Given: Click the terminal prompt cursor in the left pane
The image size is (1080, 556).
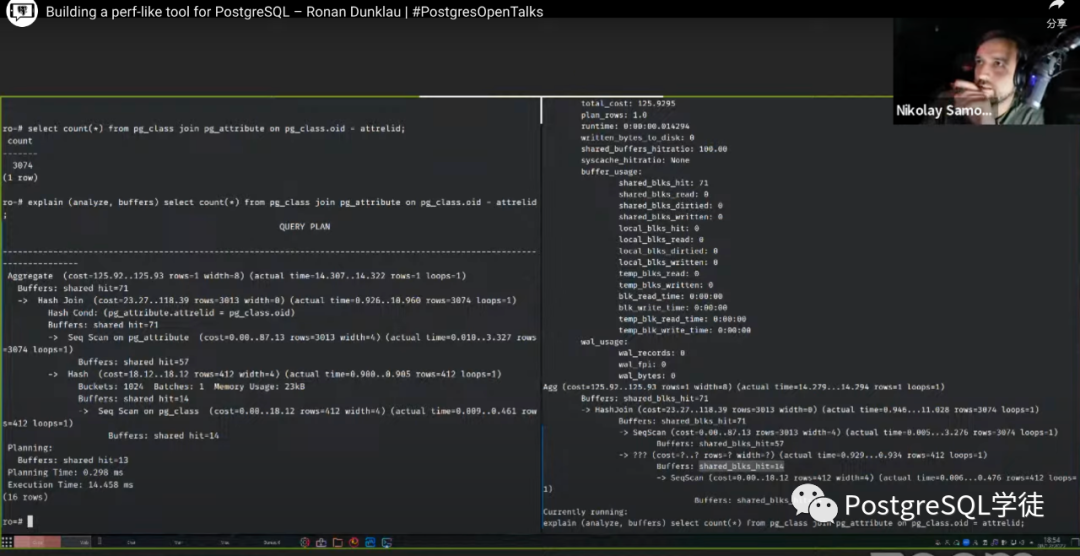Looking at the screenshot, I should point(30,522).
